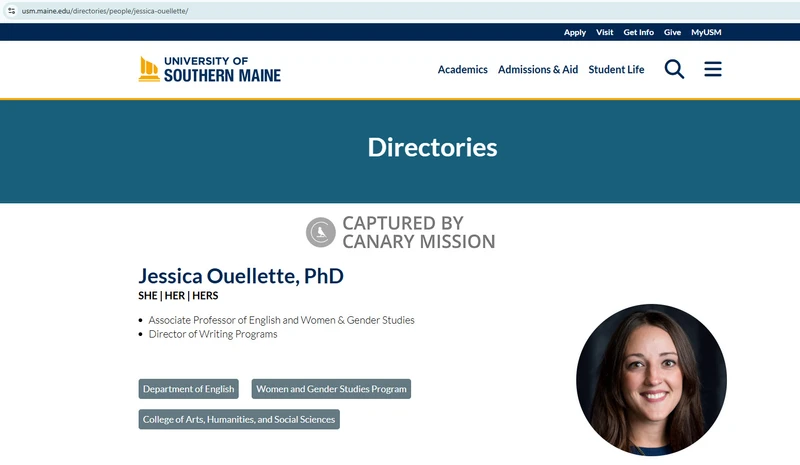The width and height of the screenshot is (800, 465).
Task: Open the Academics menu item
Action: [462, 69]
